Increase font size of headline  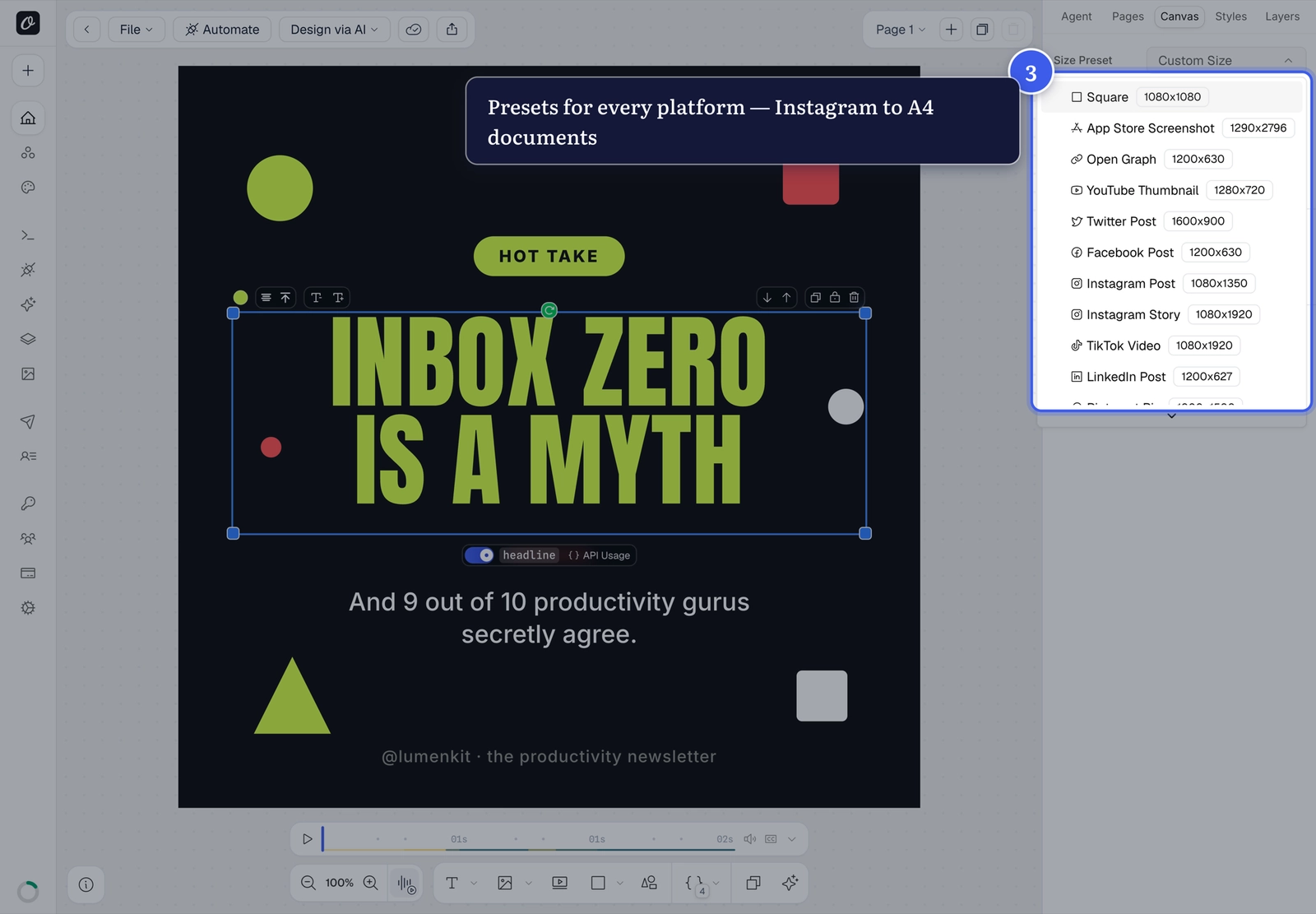coord(338,298)
